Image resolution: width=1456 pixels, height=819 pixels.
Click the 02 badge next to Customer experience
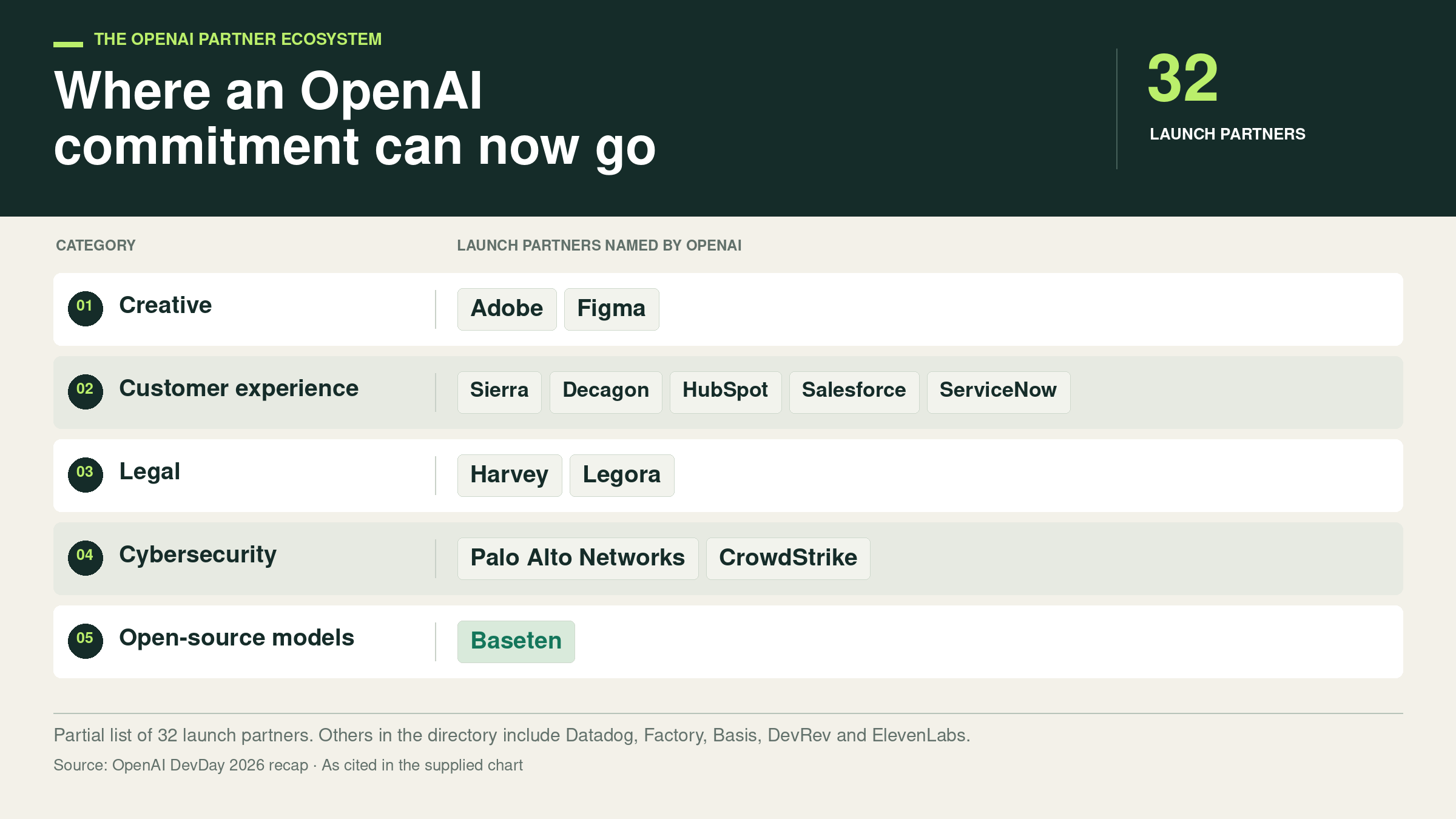pos(85,391)
